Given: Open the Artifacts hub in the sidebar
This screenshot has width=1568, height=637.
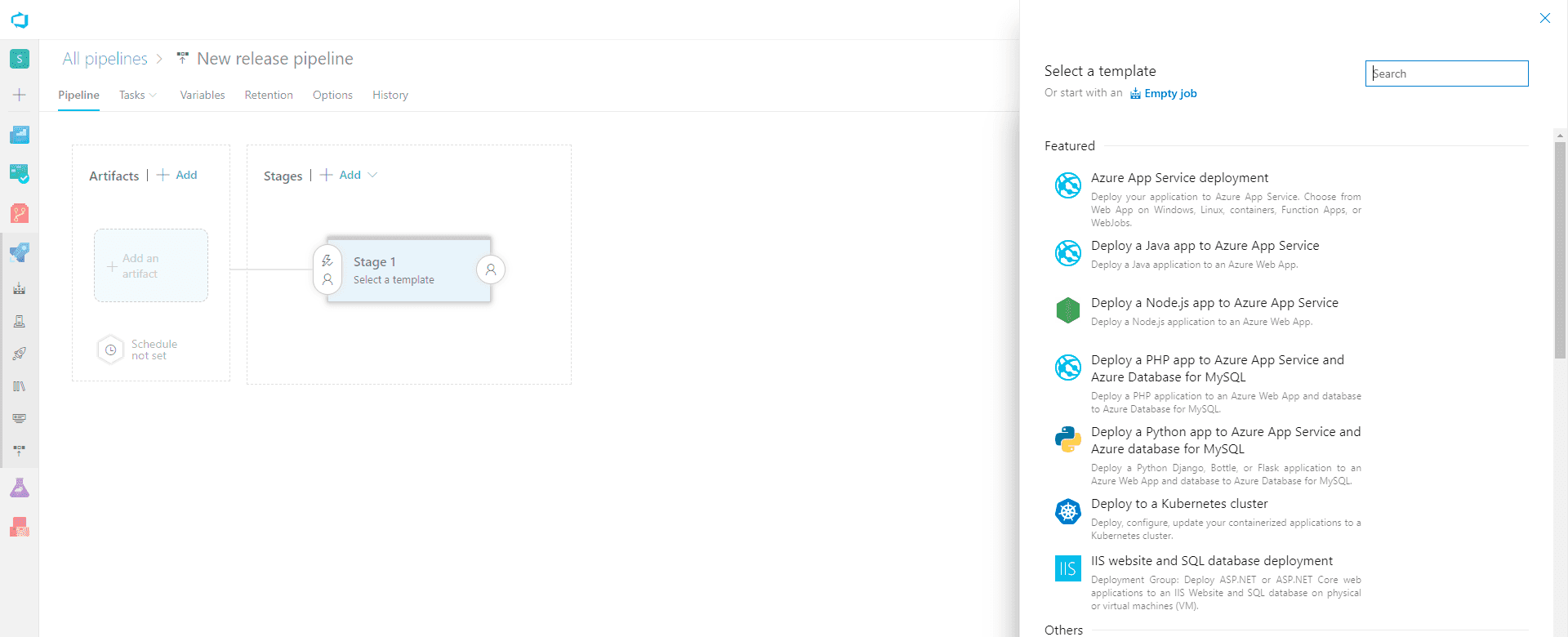Looking at the screenshot, I should pos(20,528).
